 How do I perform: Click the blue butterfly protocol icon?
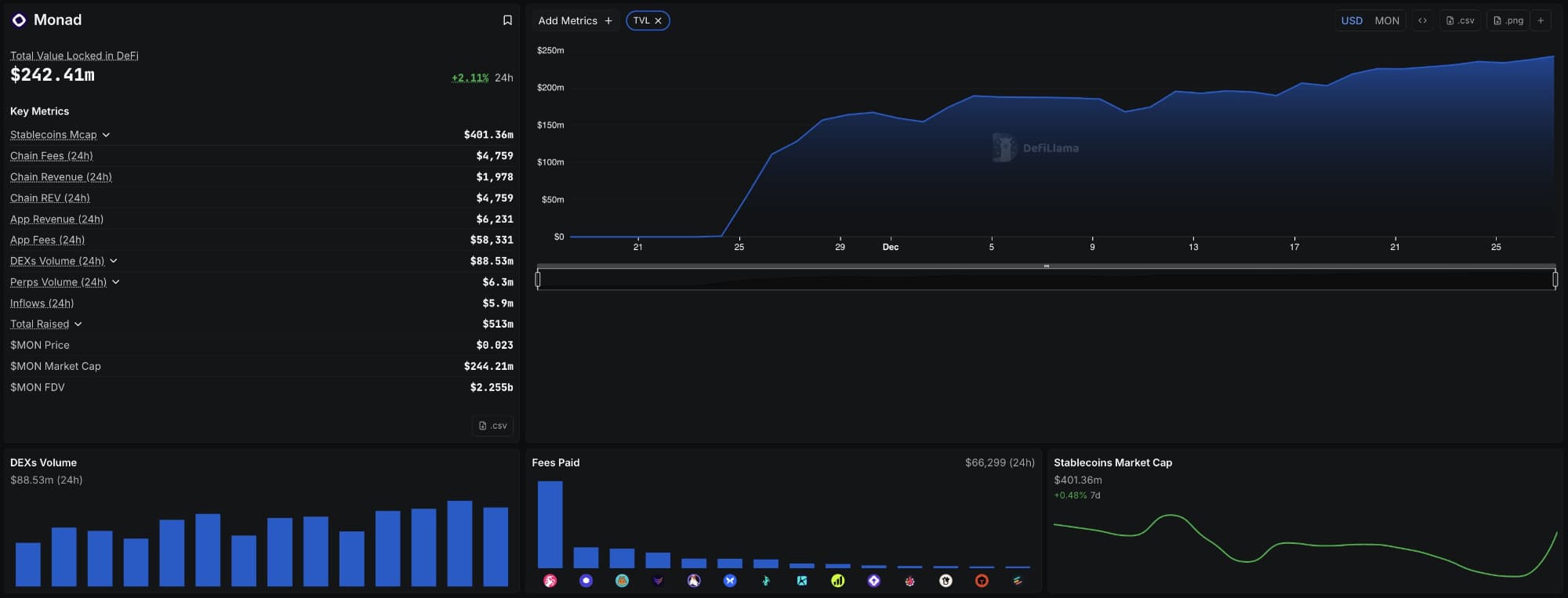pyautogui.click(x=730, y=581)
